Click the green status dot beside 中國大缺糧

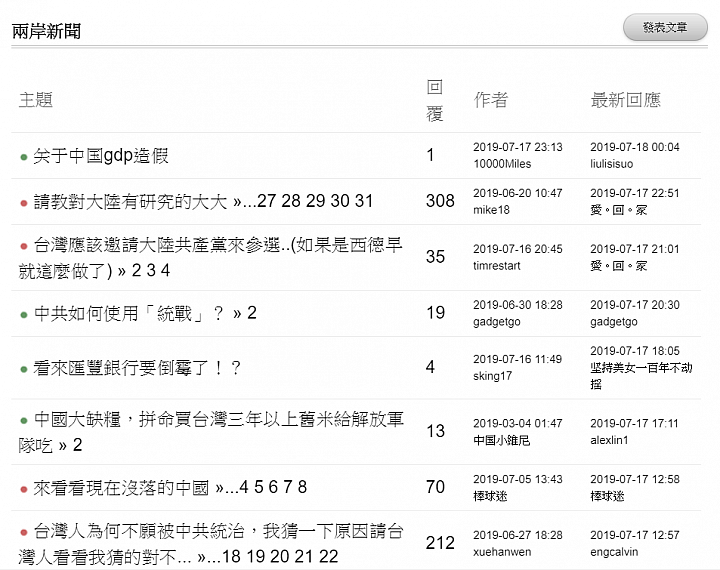point(24,421)
